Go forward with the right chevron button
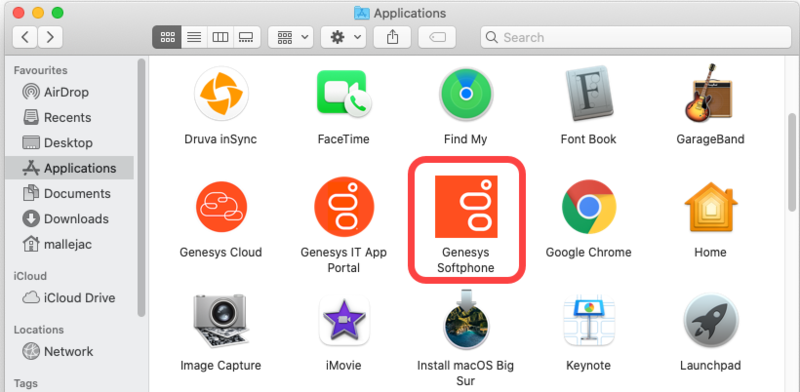 50,37
